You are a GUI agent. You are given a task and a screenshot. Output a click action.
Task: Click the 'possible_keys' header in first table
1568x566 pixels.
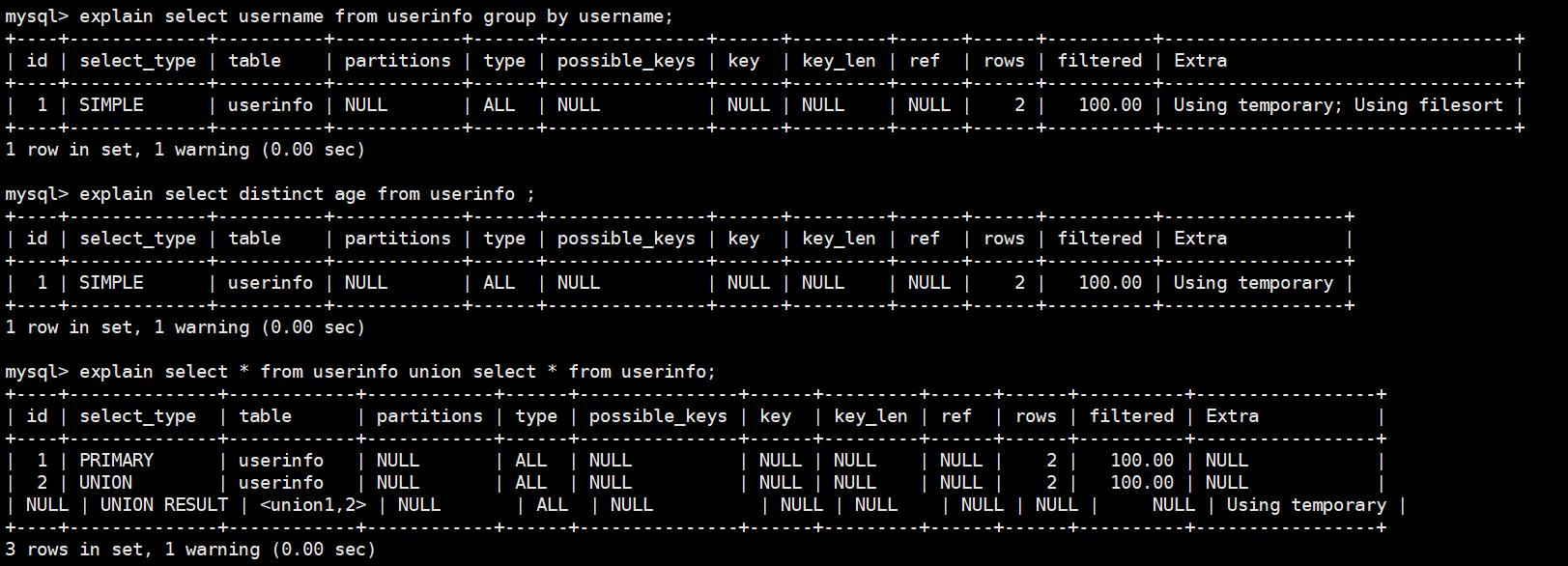[x=626, y=61]
